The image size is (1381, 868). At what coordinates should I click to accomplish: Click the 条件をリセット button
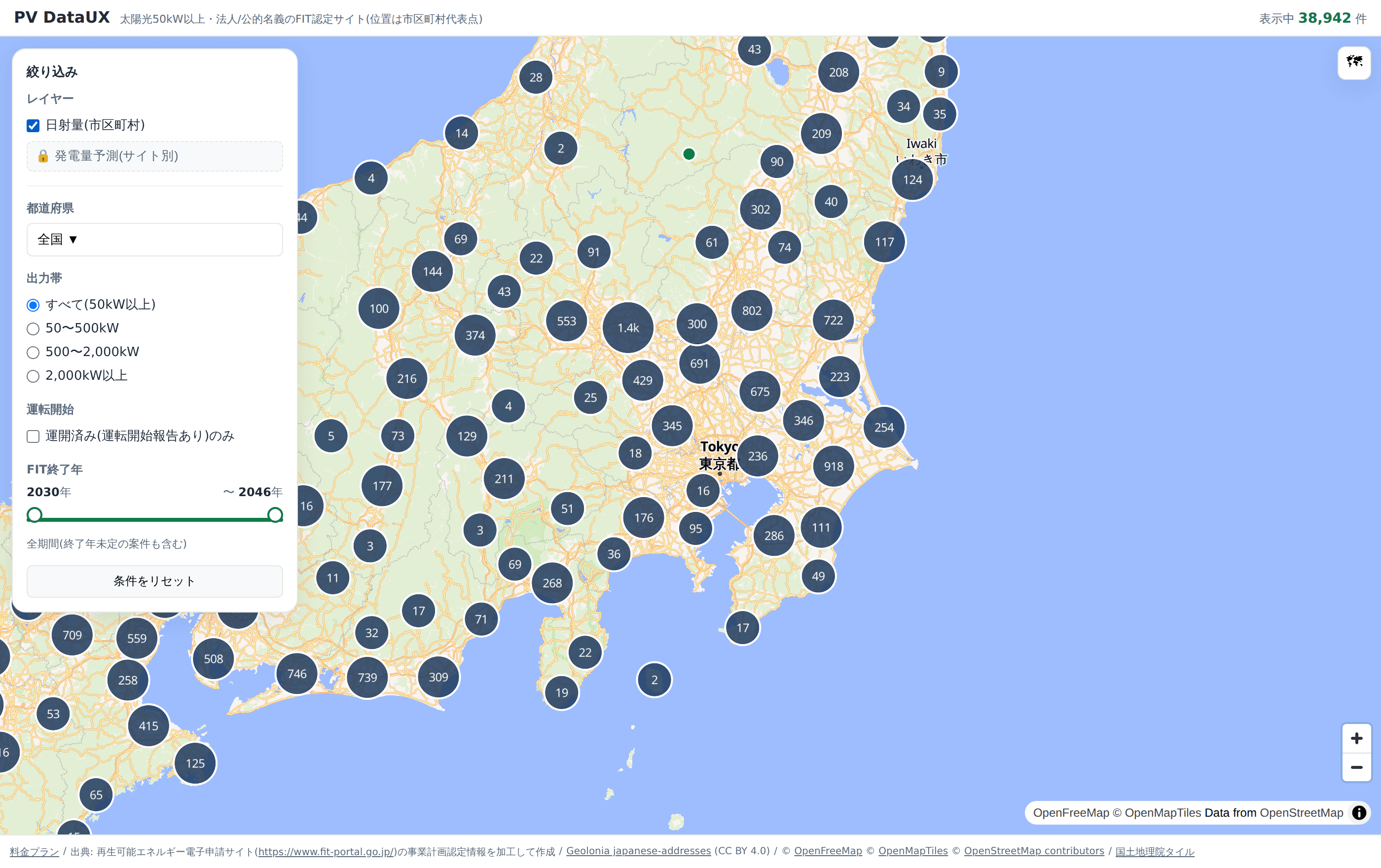154,581
